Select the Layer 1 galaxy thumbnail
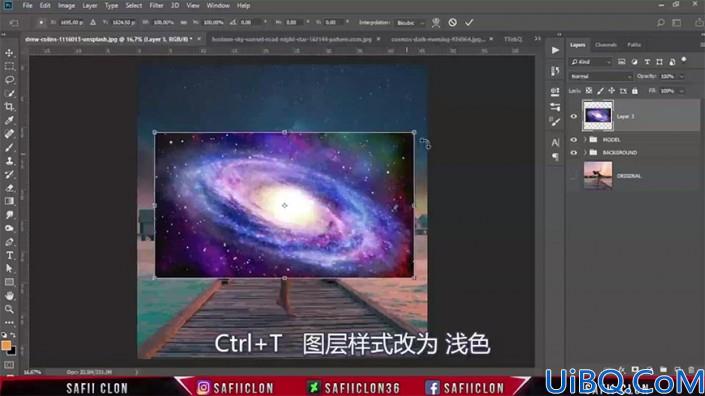The width and height of the screenshot is (705, 396). pos(598,116)
